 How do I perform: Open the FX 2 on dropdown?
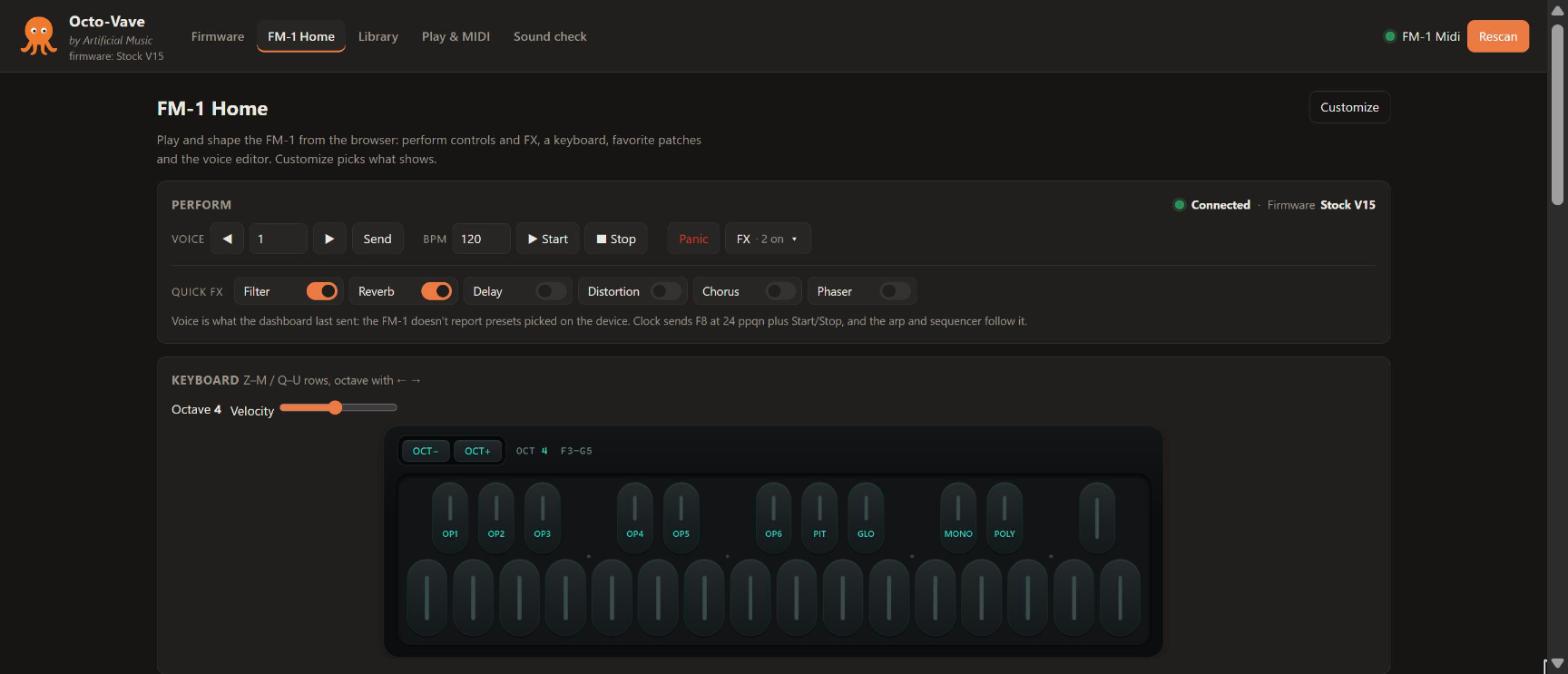pyautogui.click(x=768, y=239)
